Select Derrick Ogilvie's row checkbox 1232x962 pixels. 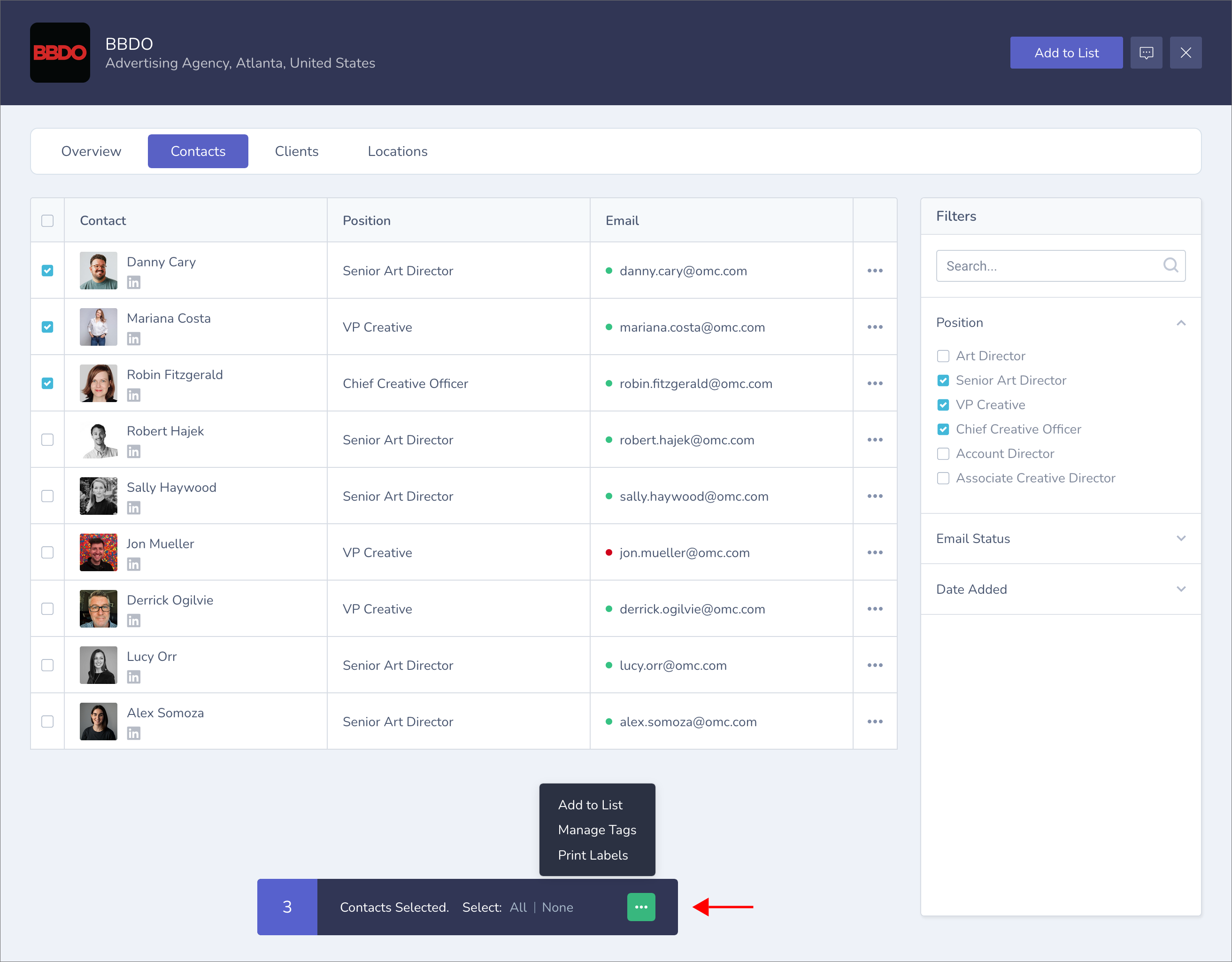[x=47, y=609]
